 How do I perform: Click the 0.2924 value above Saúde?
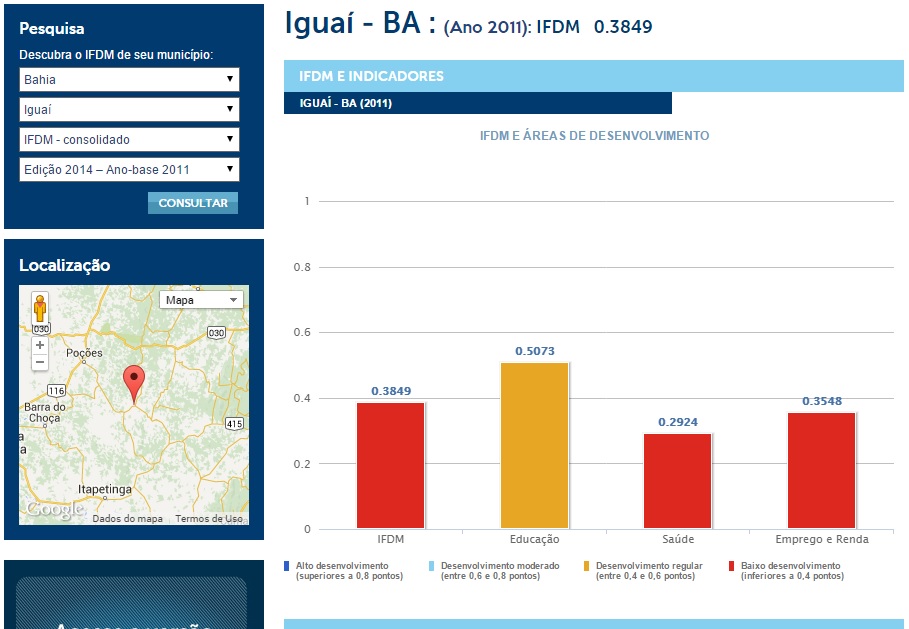(678, 423)
